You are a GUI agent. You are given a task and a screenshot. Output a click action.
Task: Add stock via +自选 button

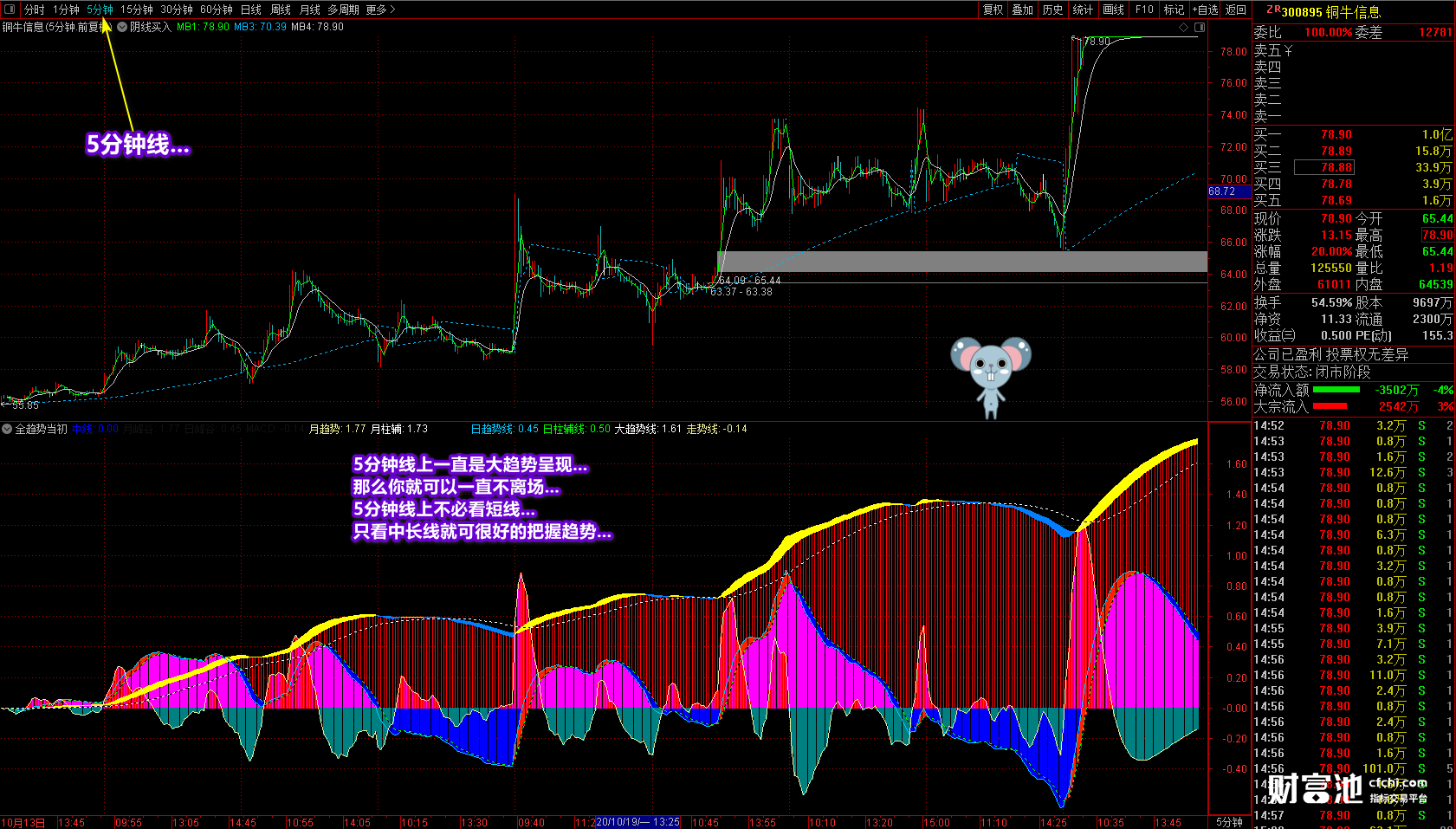[1205, 10]
